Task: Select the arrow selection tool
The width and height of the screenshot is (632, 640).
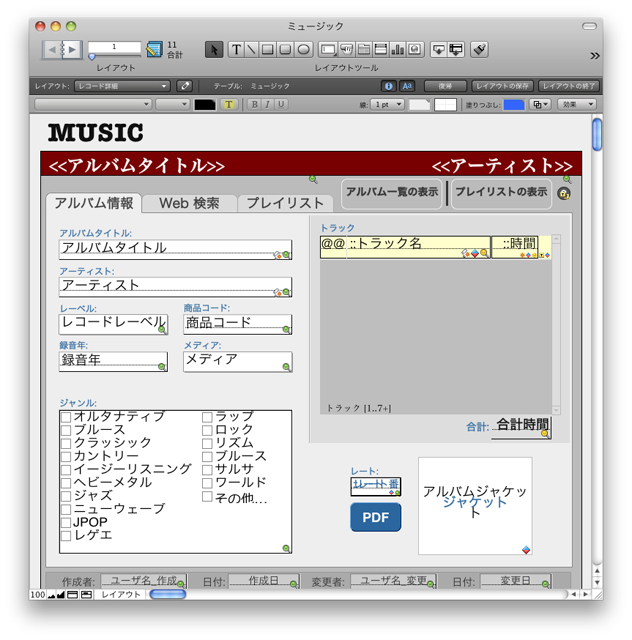Action: [214, 50]
